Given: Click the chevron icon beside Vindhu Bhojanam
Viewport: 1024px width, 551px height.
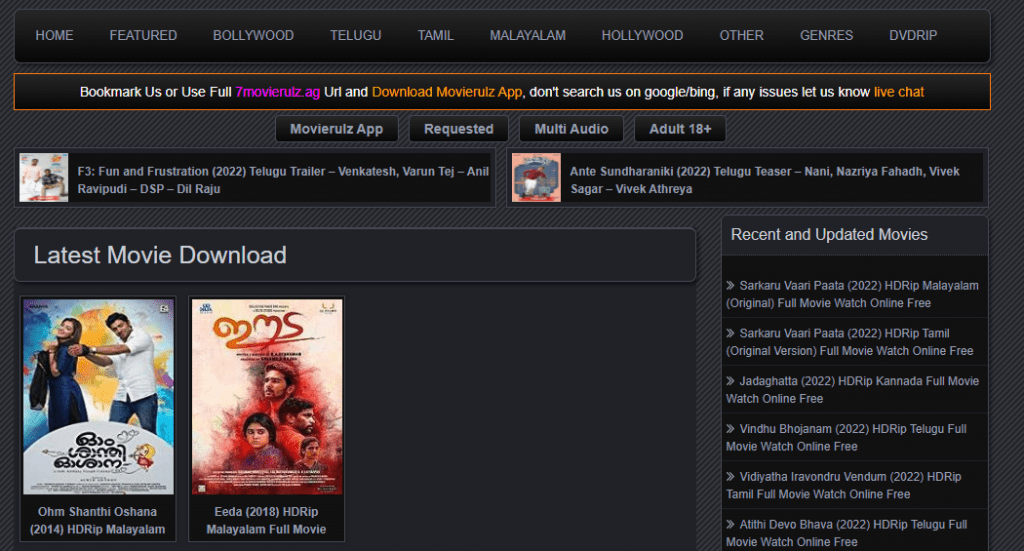Looking at the screenshot, I should coord(731,428).
